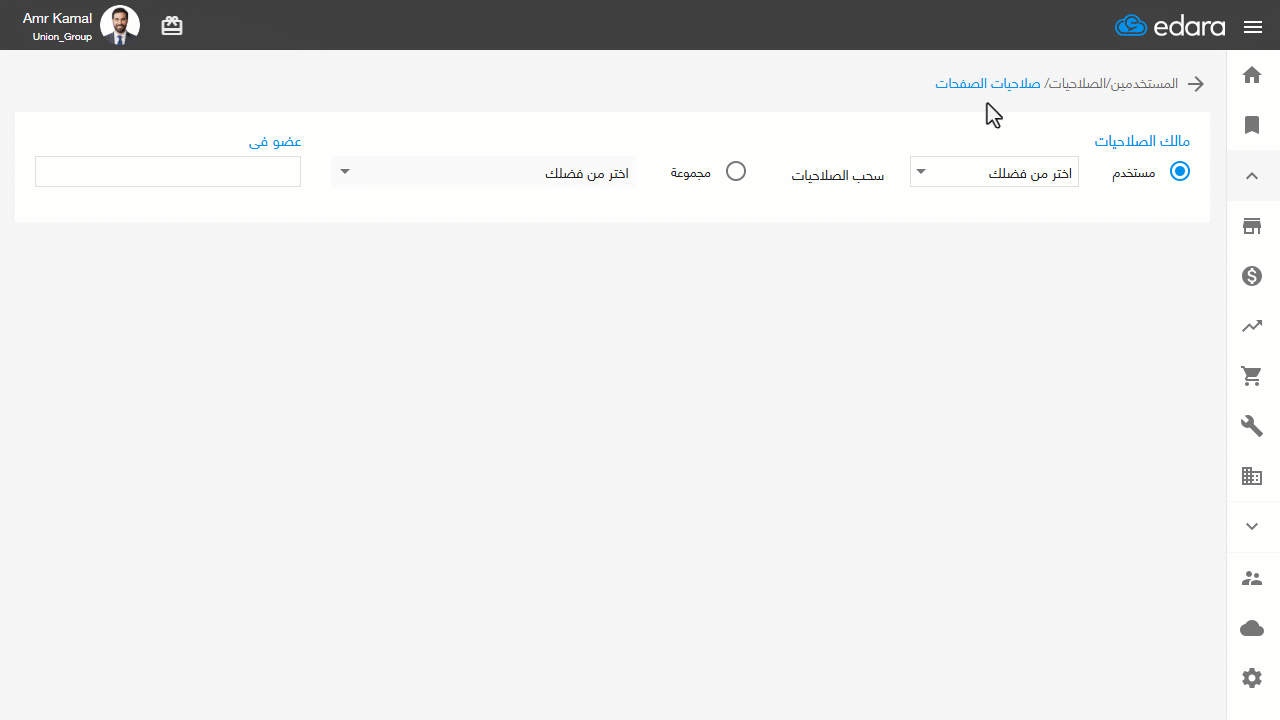Click the عضو فى label text
This screenshot has height=720, width=1280.
point(275,142)
